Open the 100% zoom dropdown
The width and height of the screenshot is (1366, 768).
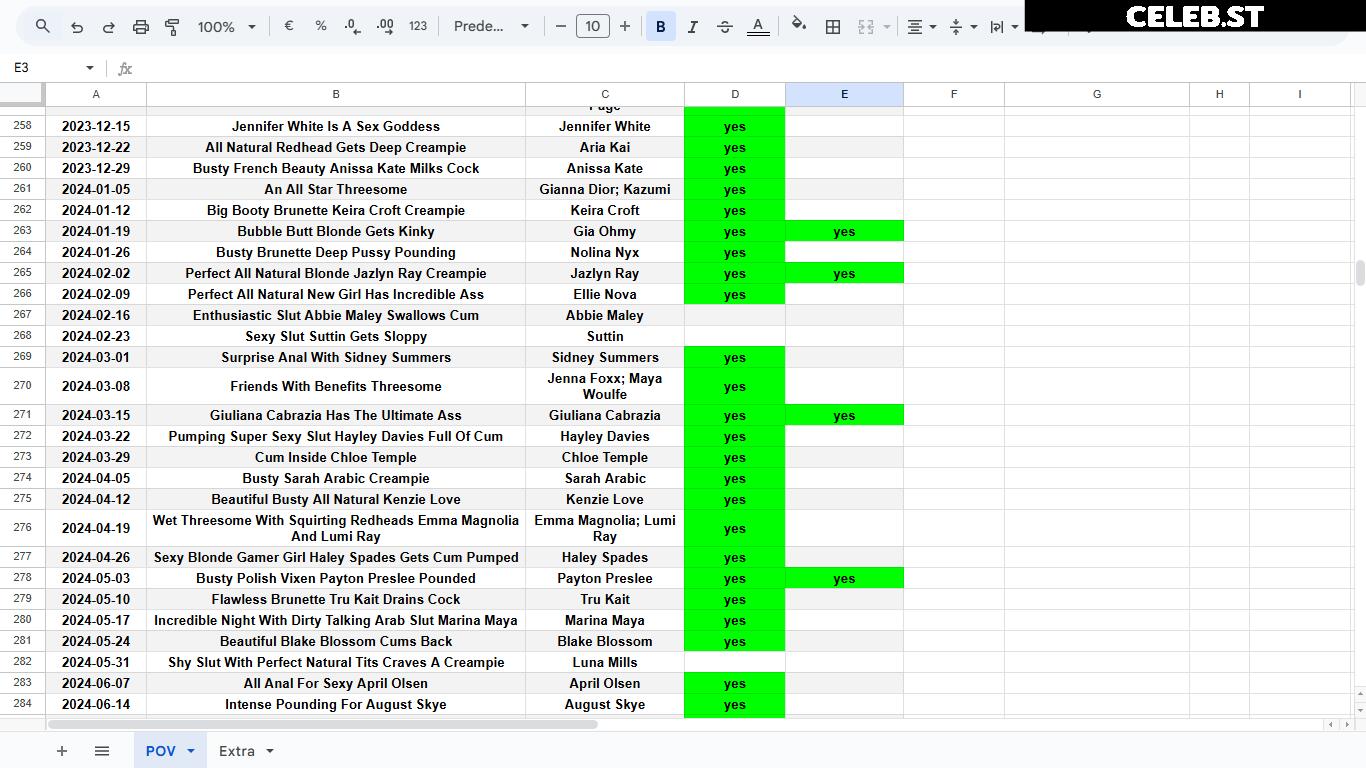pyautogui.click(x=227, y=27)
